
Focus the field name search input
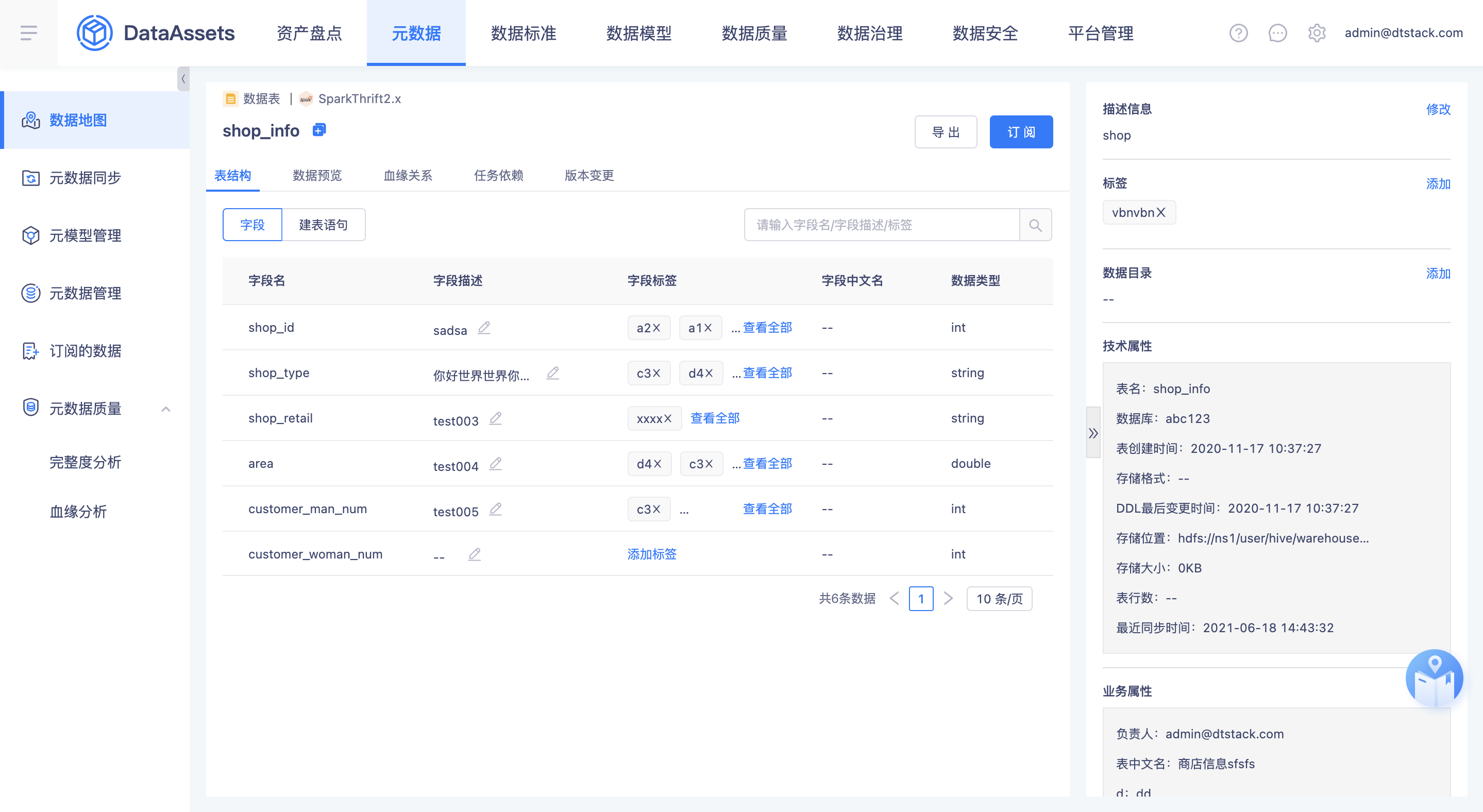click(881, 225)
